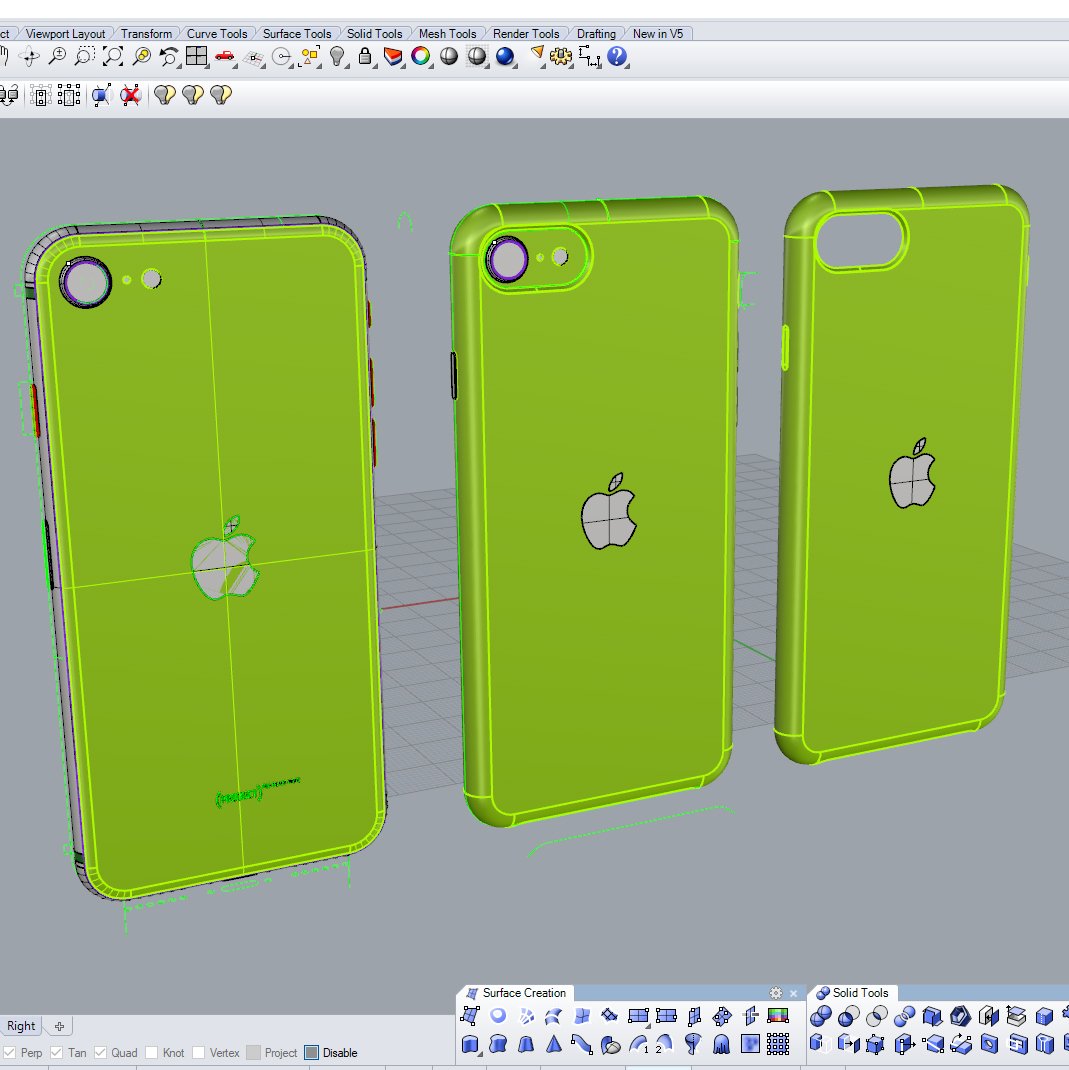1069x1070 pixels.
Task: Select Sweep 1 rail tool
Action: click(x=639, y=1044)
